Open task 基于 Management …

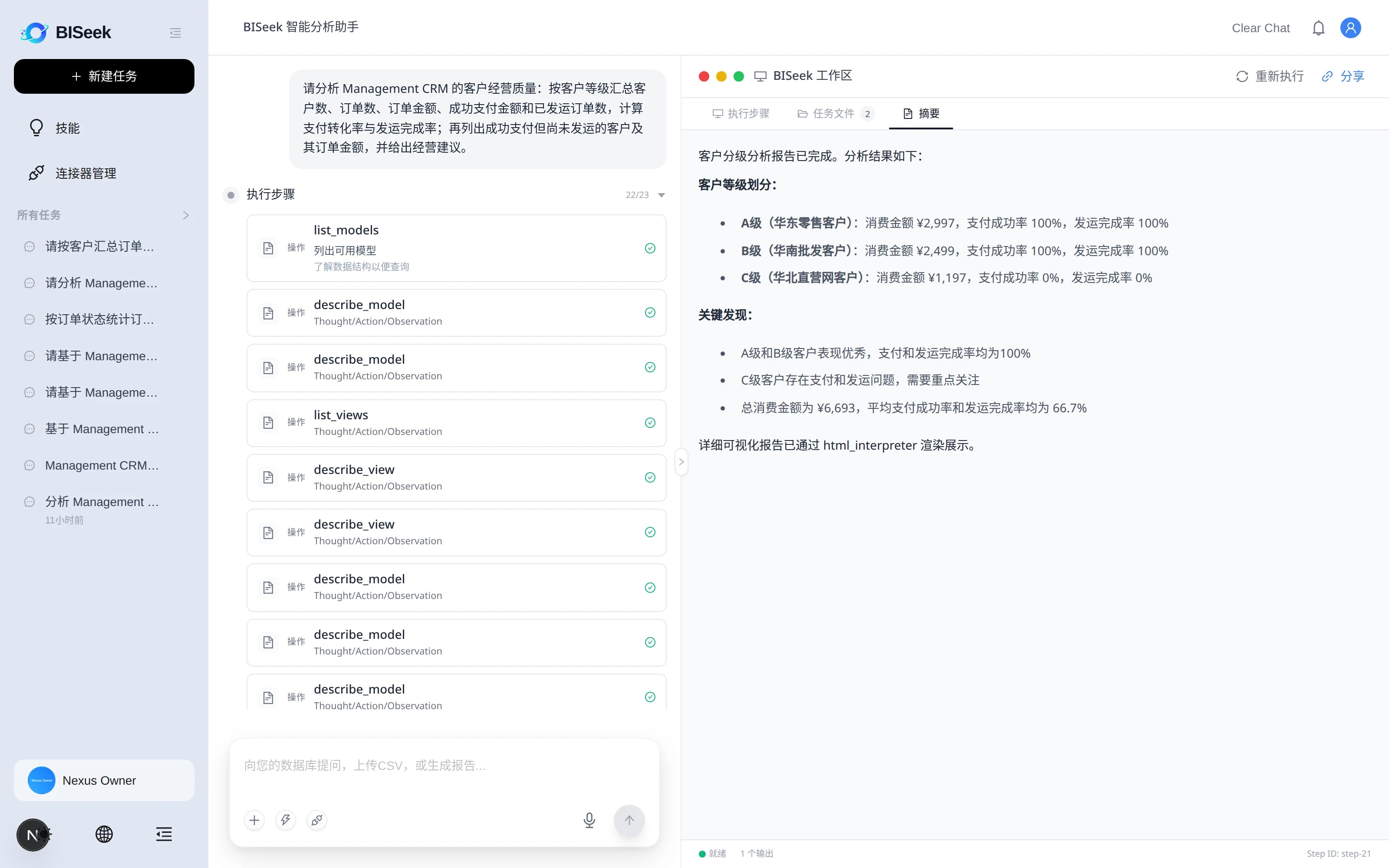click(102, 429)
